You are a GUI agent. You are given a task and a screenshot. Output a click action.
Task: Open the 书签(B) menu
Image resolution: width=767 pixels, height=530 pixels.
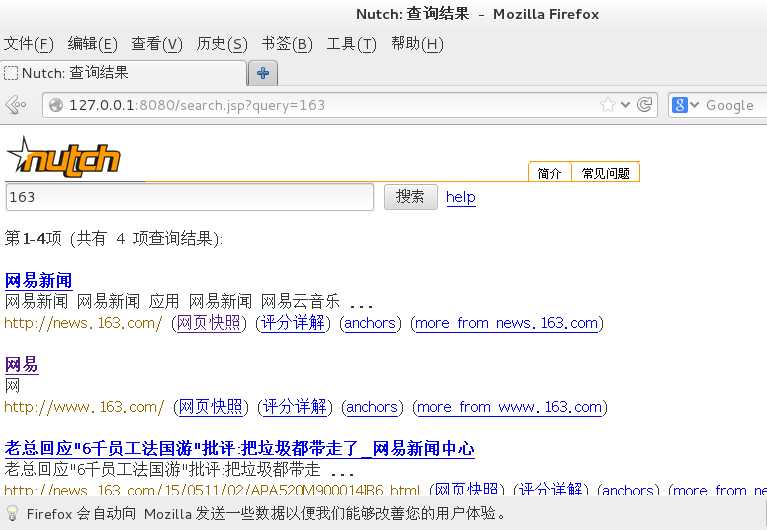point(287,44)
